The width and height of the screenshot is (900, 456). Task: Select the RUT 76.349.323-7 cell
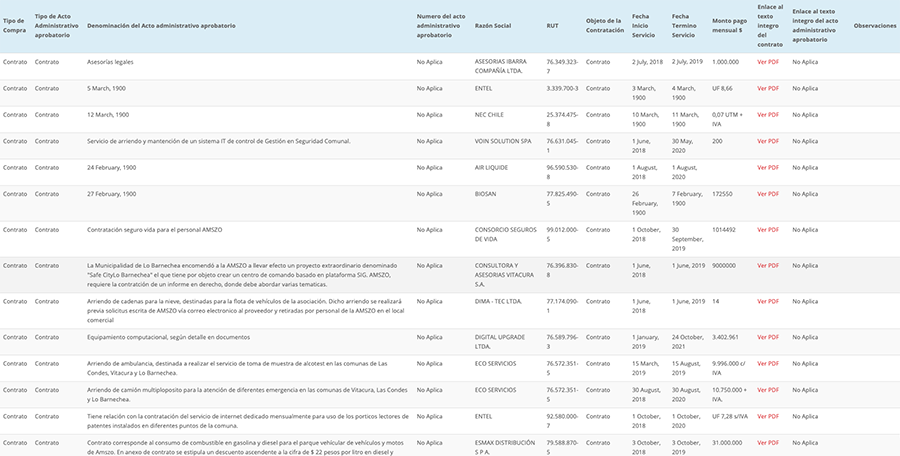click(562, 67)
